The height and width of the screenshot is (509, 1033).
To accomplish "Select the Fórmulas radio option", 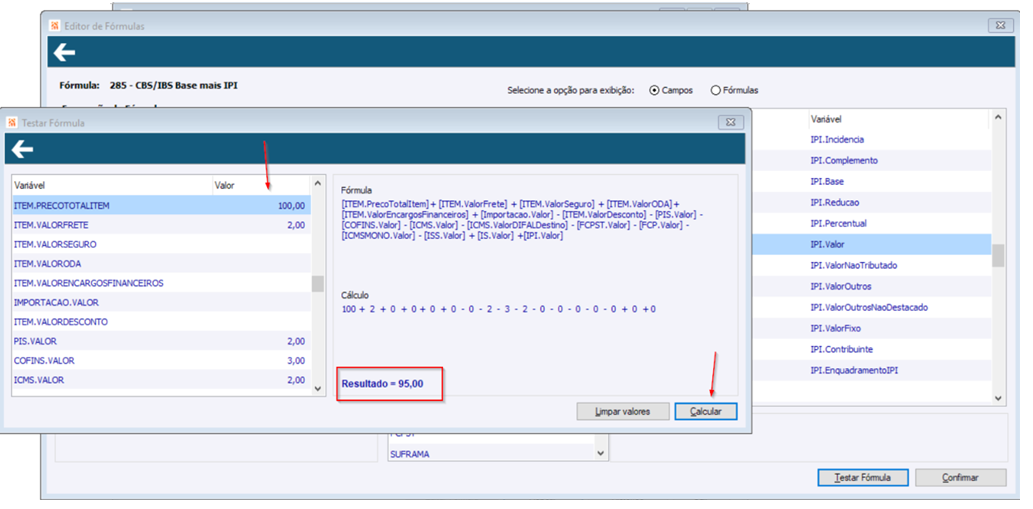I will (x=735, y=90).
